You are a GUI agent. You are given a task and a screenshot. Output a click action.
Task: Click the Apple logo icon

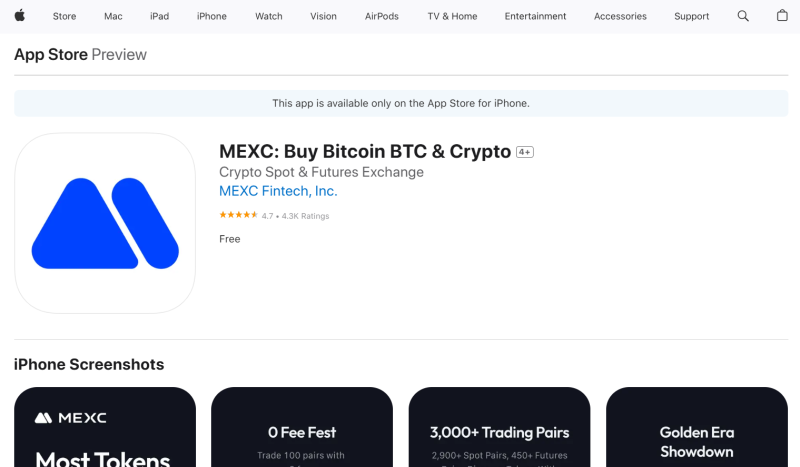click(19, 16)
